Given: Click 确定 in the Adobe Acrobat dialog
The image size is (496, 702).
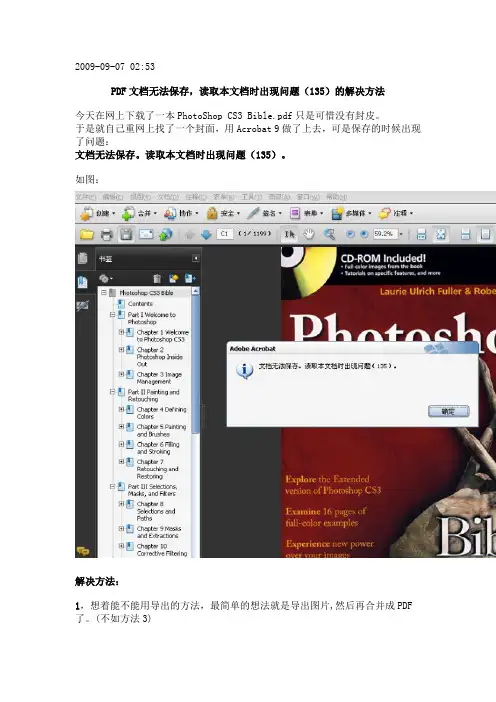Looking at the screenshot, I should point(449,411).
